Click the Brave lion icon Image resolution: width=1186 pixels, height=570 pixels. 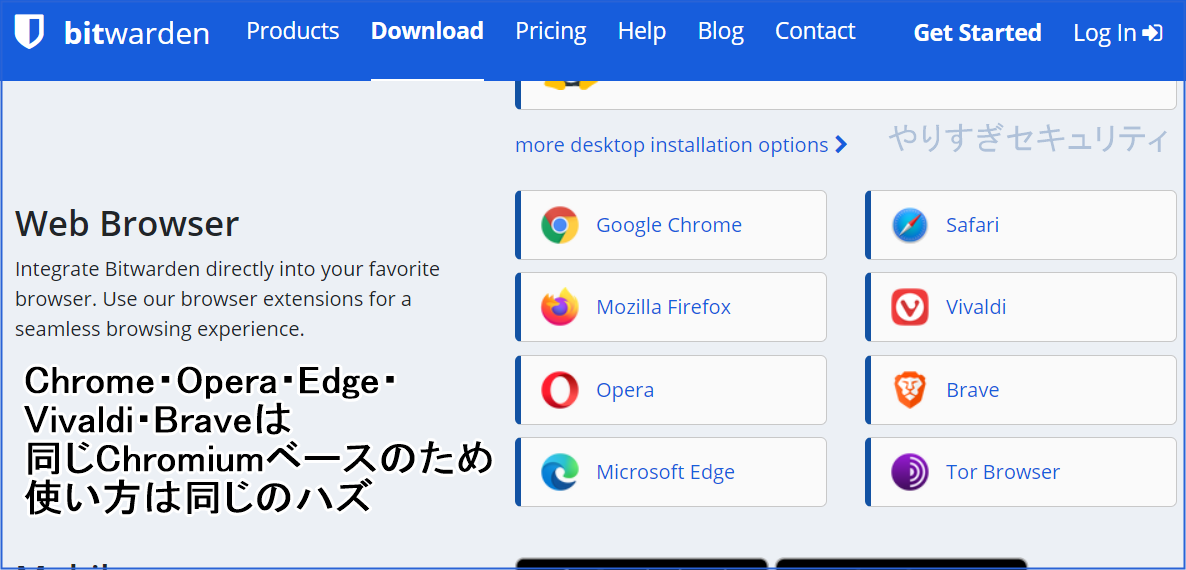pyautogui.click(x=910, y=390)
